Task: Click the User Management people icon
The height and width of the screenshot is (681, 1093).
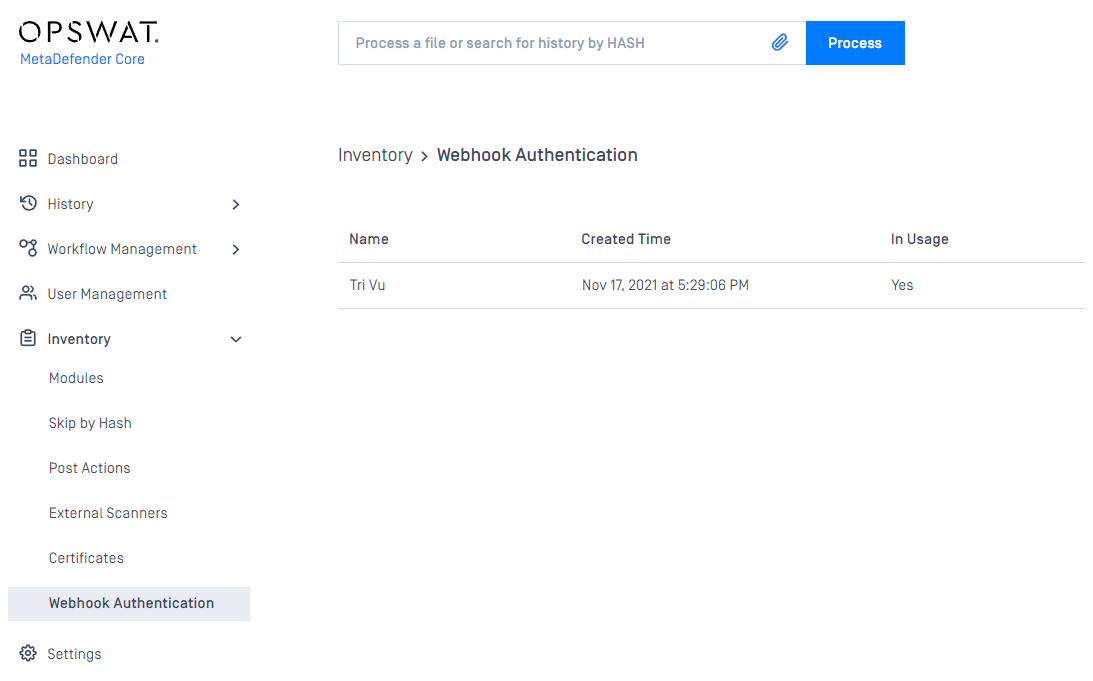Action: click(x=28, y=293)
